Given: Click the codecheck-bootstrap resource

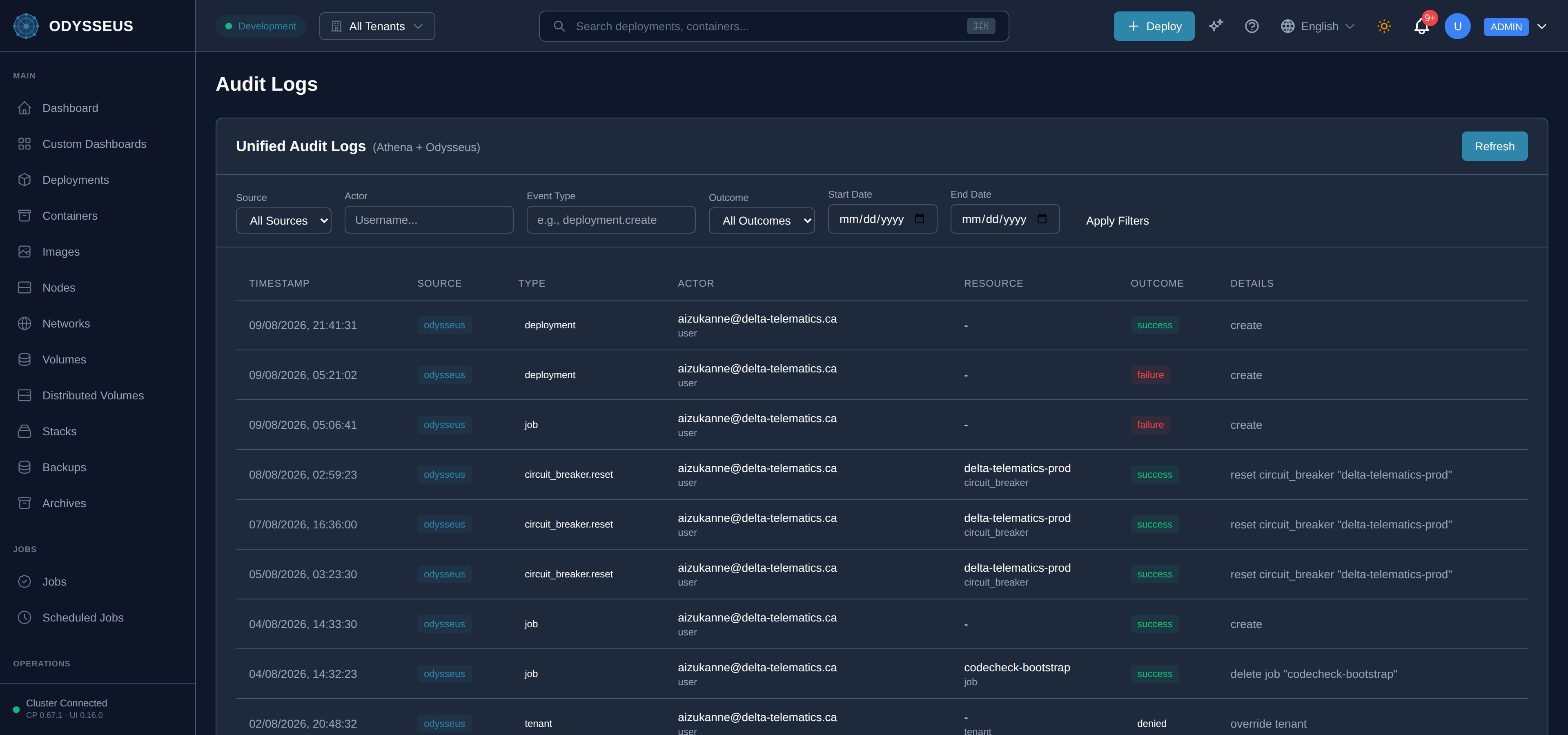Looking at the screenshot, I should 1016,668.
